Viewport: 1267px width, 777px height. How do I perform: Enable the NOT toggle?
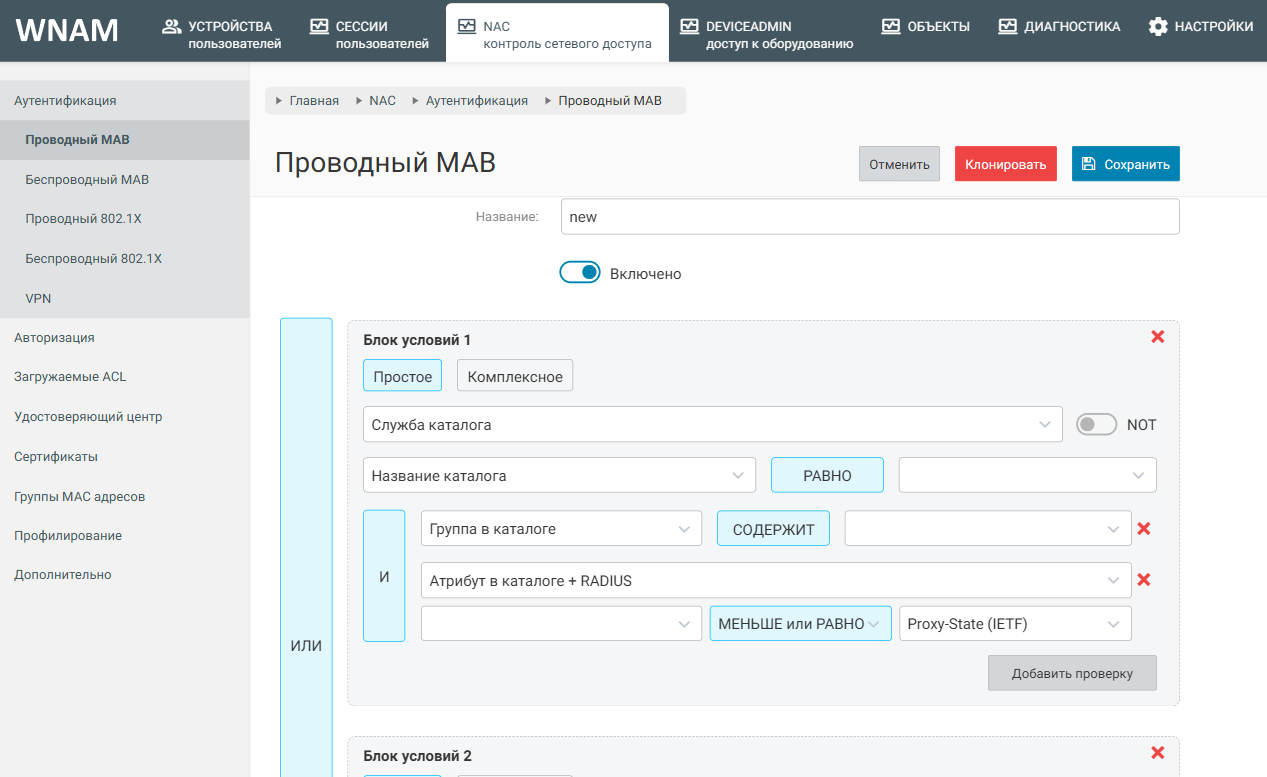point(1096,424)
